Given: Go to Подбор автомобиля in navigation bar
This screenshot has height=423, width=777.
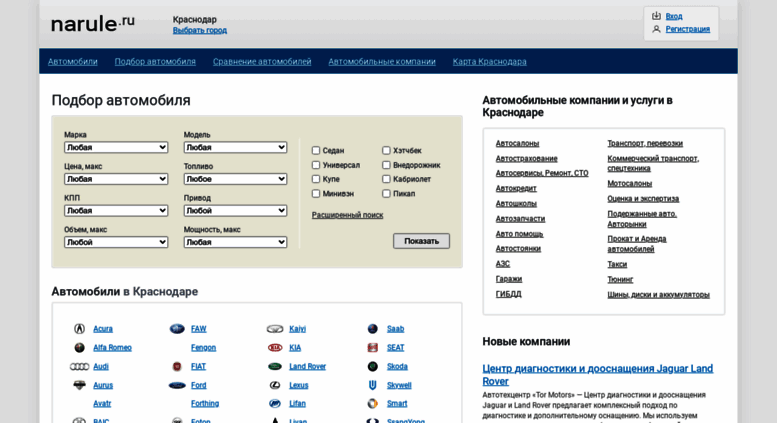Looking at the screenshot, I should pyautogui.click(x=155, y=61).
